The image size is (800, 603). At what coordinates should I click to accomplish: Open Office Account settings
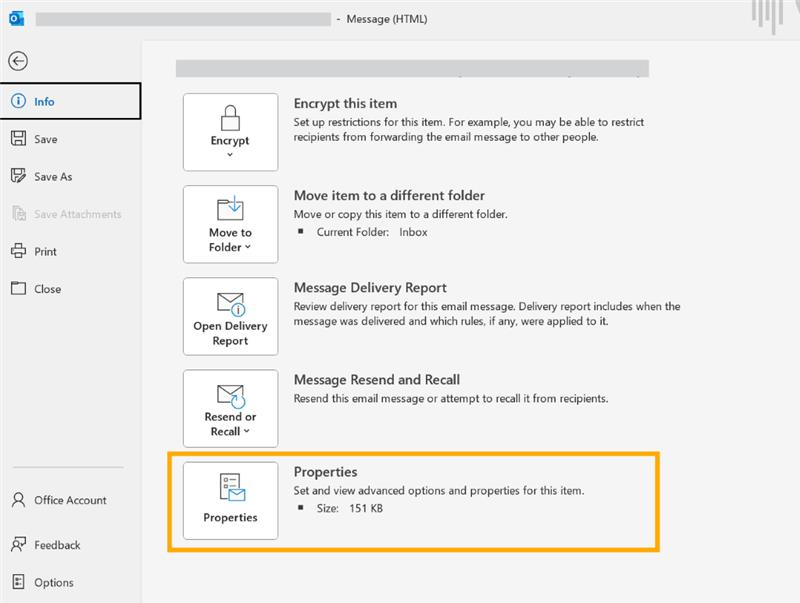pos(70,500)
